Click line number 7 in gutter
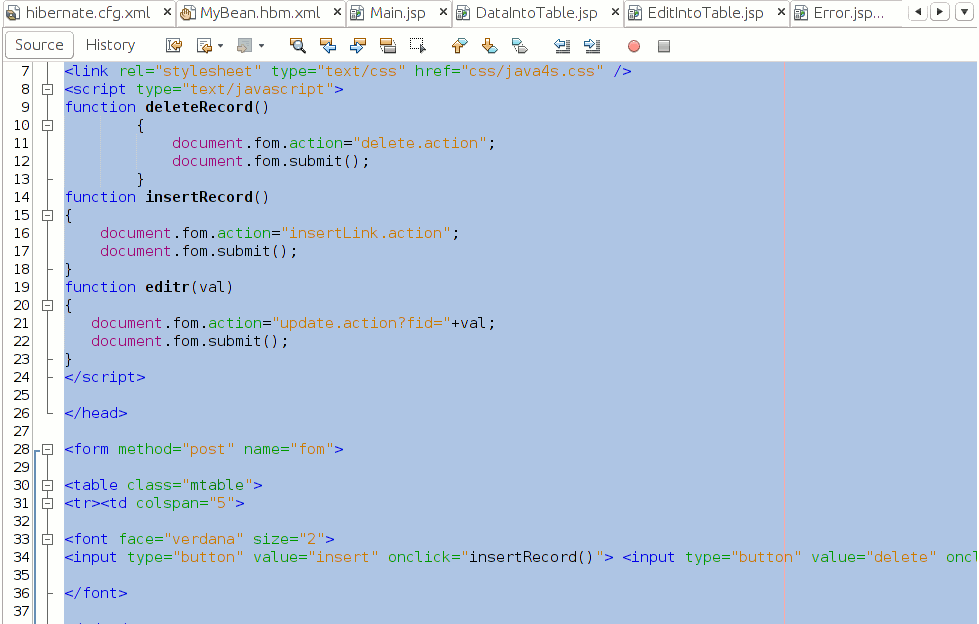This screenshot has height=624, width=979. point(25,71)
